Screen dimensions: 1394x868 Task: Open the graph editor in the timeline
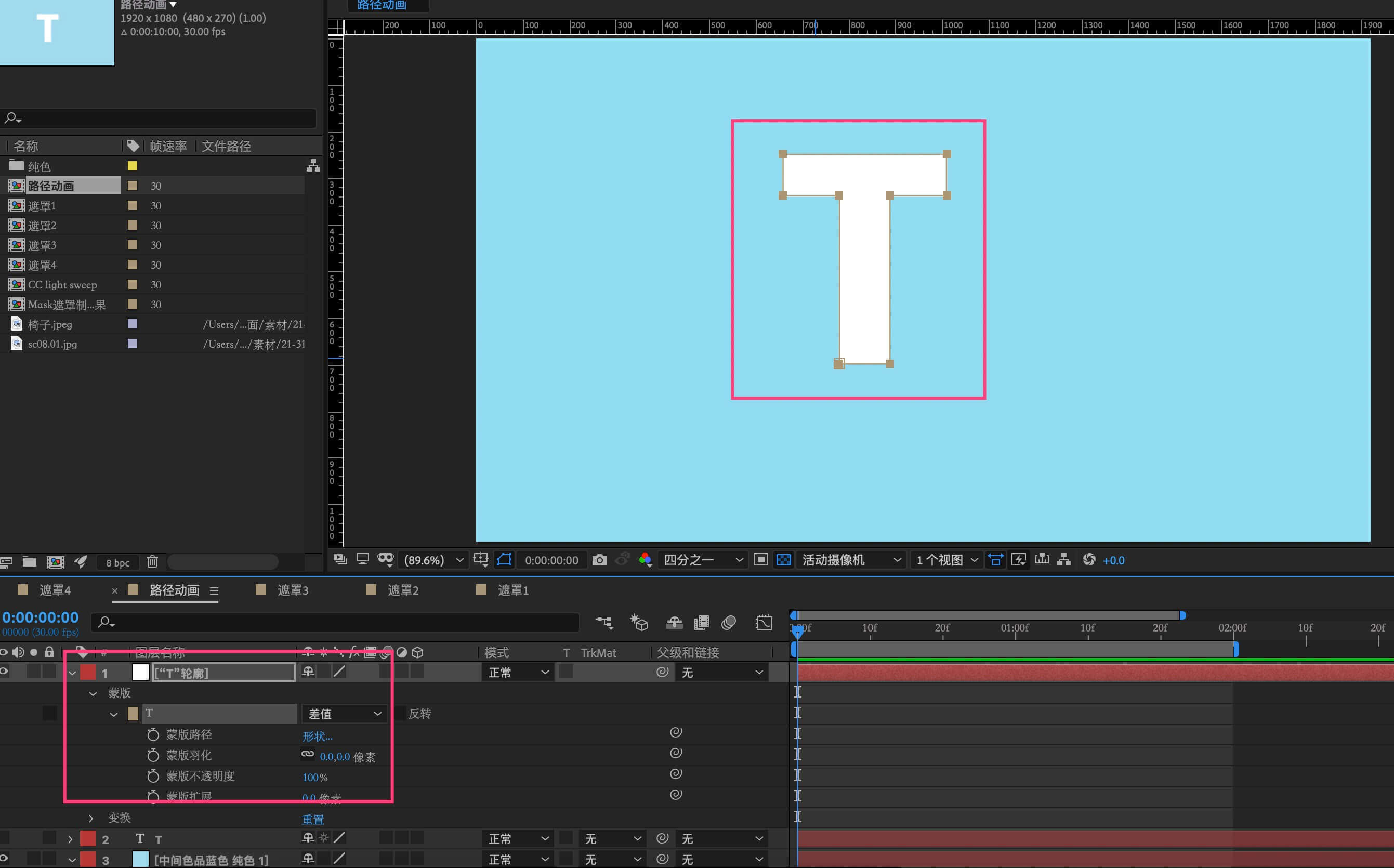(x=764, y=622)
